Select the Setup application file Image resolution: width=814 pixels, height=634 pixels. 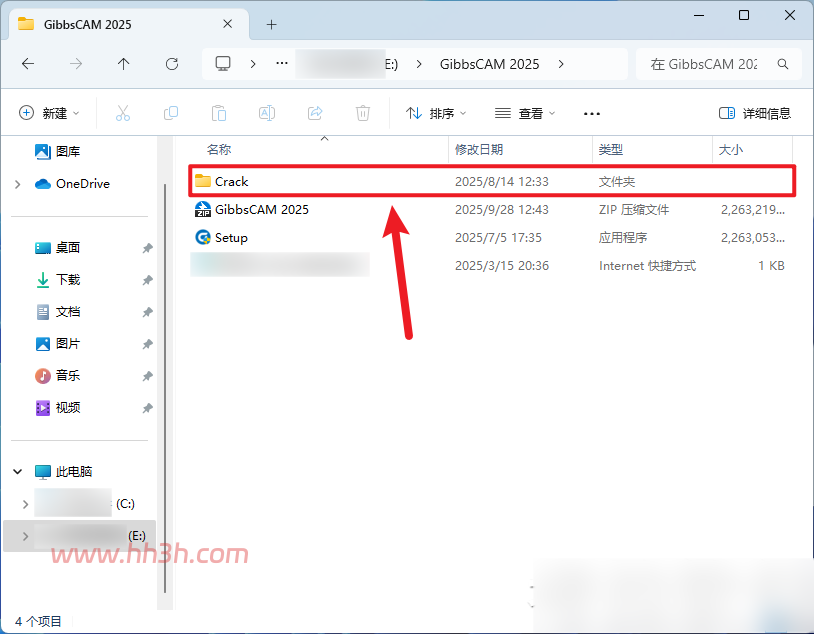492,237
